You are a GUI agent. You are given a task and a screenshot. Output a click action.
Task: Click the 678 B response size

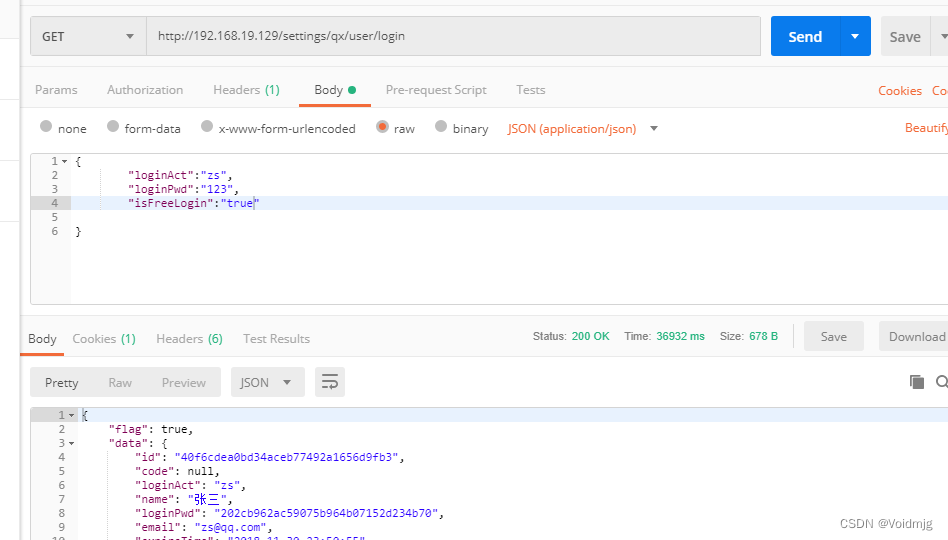(x=763, y=336)
